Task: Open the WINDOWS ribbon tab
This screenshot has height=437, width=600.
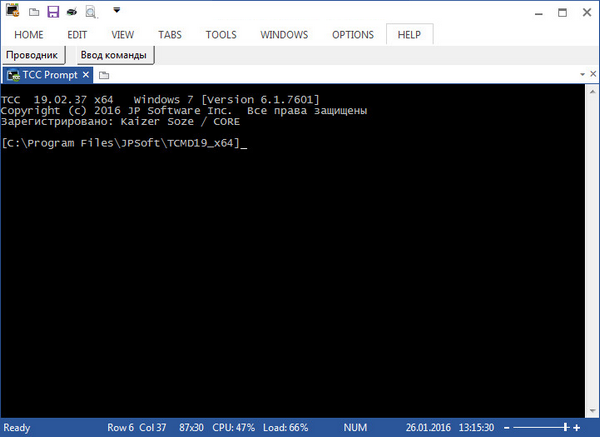Action: [284, 35]
